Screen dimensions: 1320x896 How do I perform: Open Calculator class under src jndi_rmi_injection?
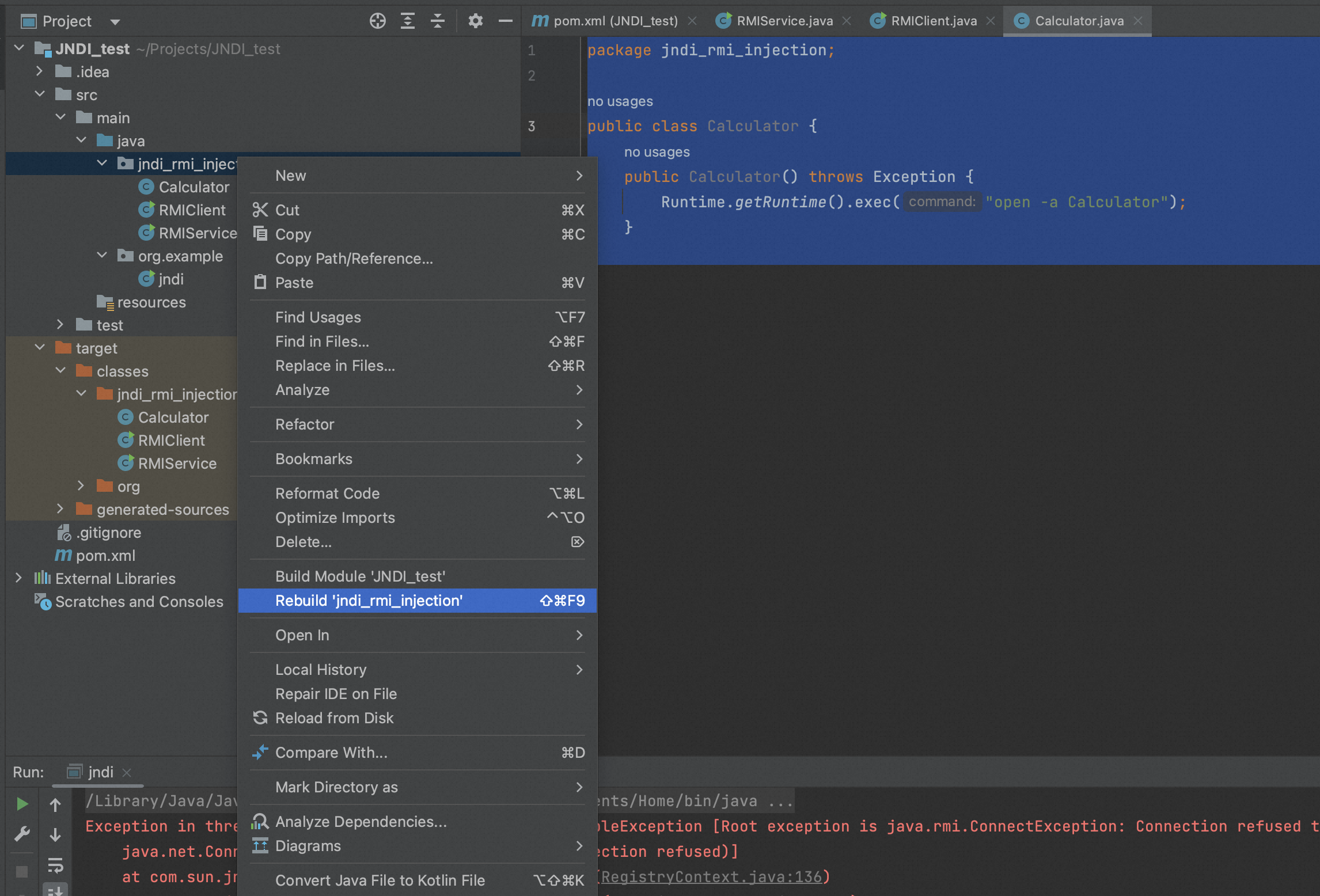pos(194,187)
